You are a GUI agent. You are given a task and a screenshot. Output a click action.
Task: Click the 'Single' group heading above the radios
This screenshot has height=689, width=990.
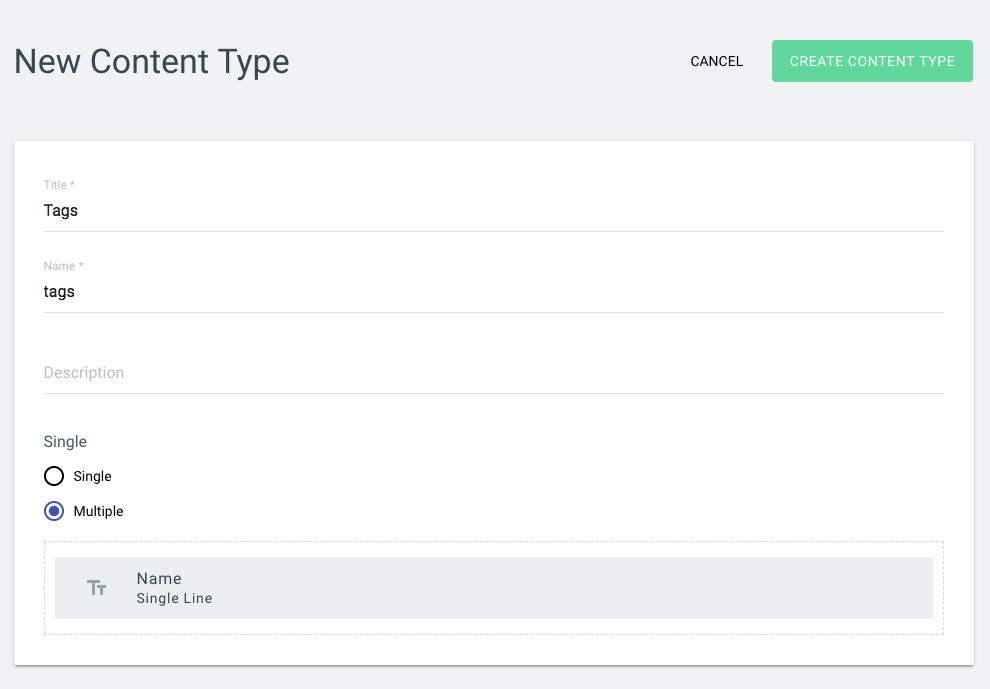coord(65,441)
